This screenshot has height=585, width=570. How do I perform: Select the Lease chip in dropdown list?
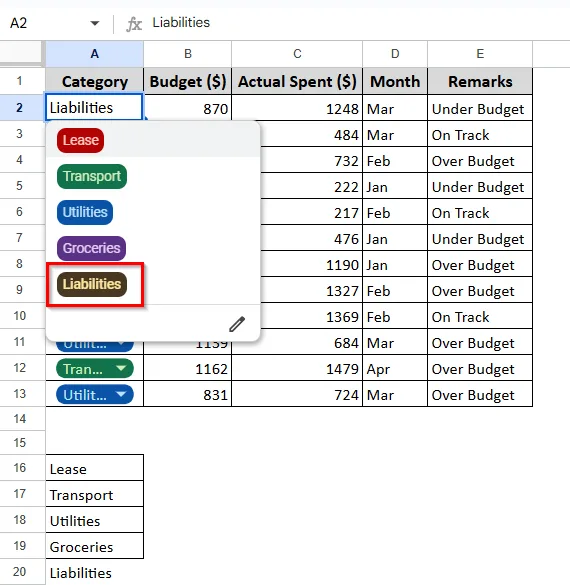[x=81, y=140]
